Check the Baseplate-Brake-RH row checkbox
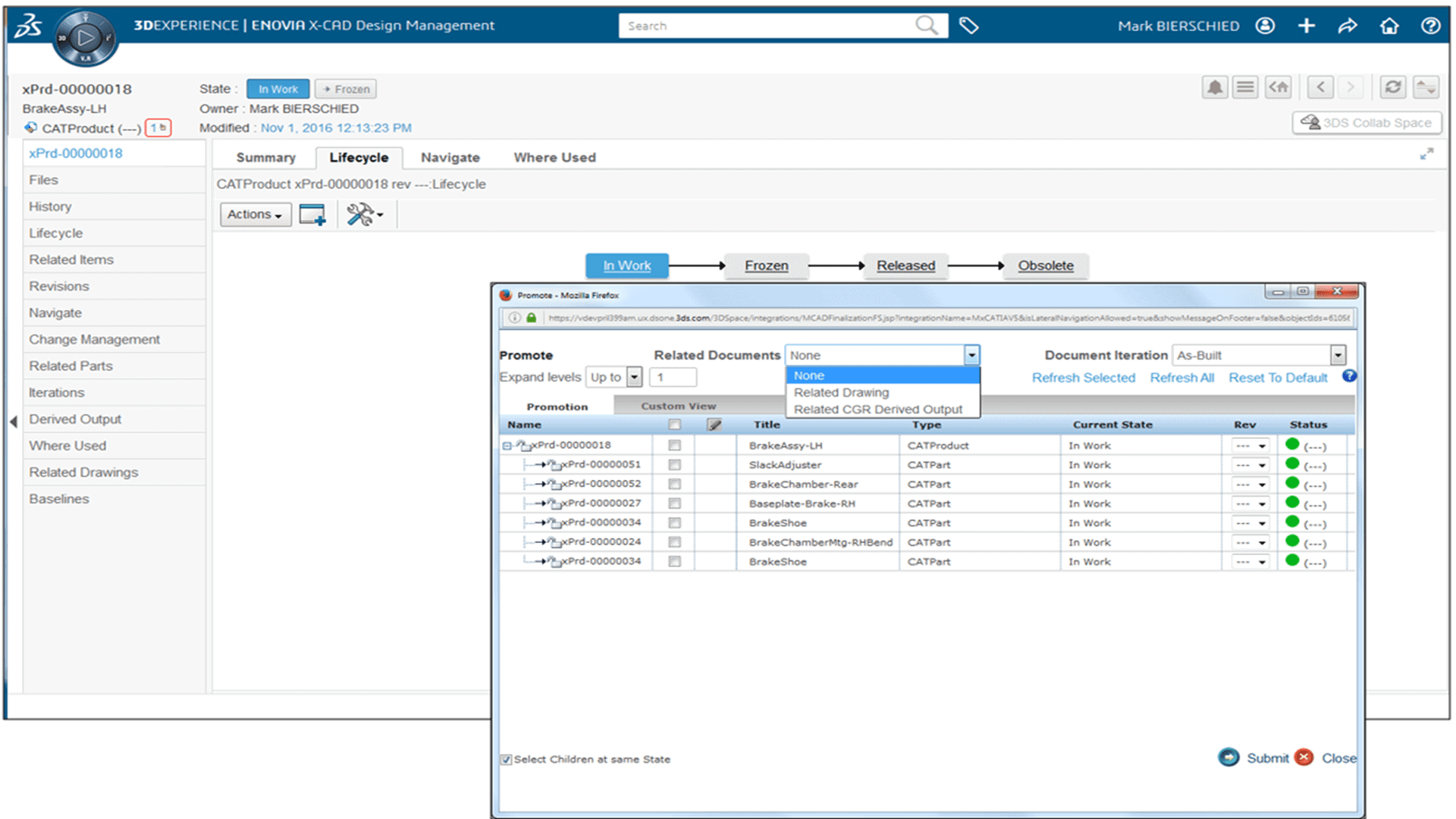The width and height of the screenshot is (1456, 819). pos(674,504)
